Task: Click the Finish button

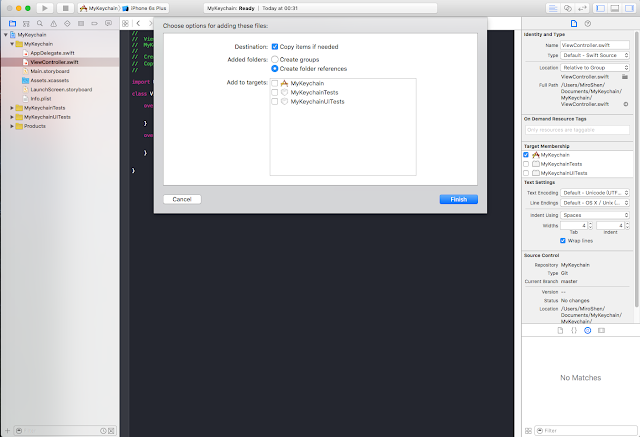Action: coord(458,199)
